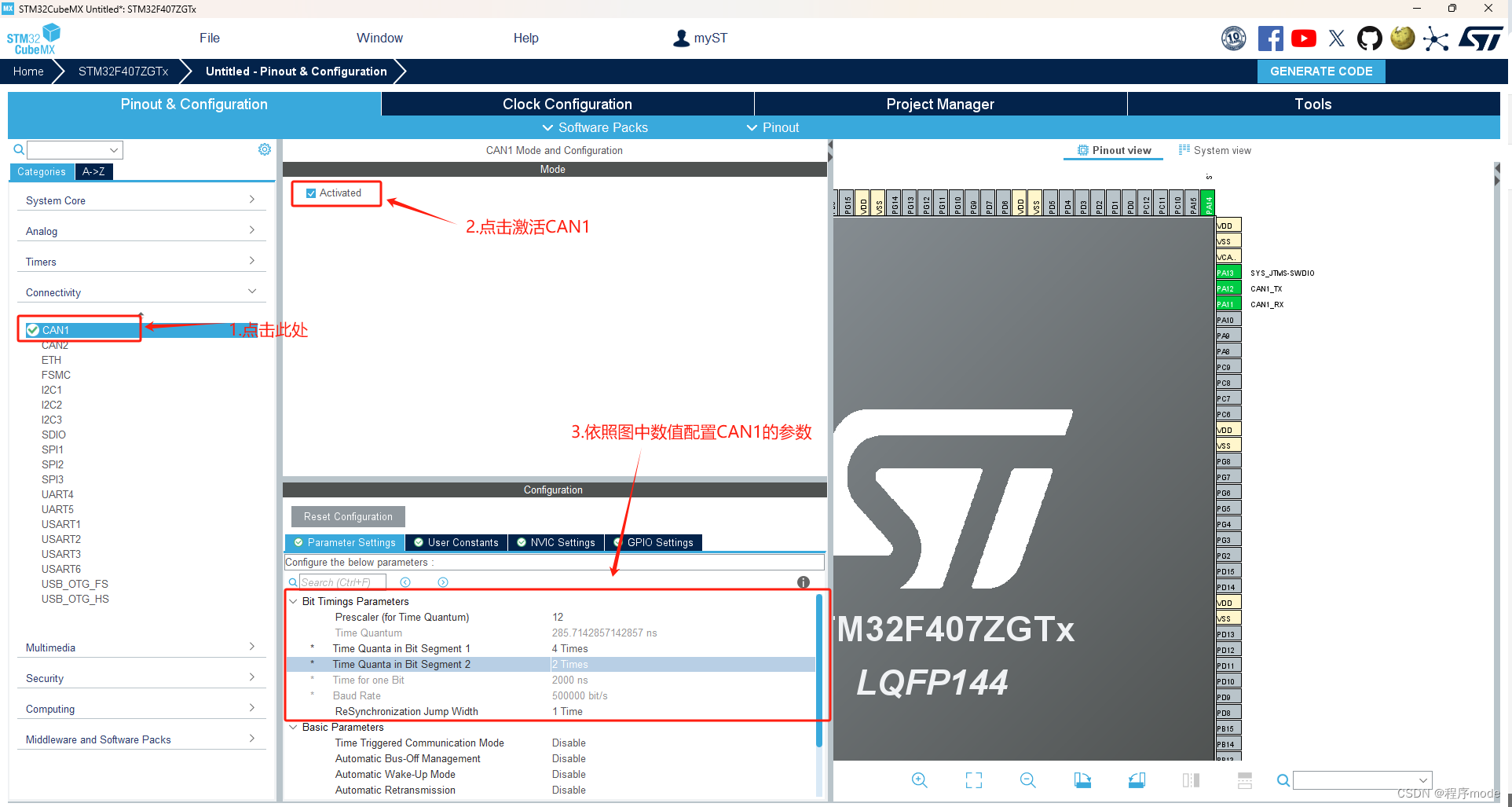Open the Software Packs dropdown

(595, 127)
